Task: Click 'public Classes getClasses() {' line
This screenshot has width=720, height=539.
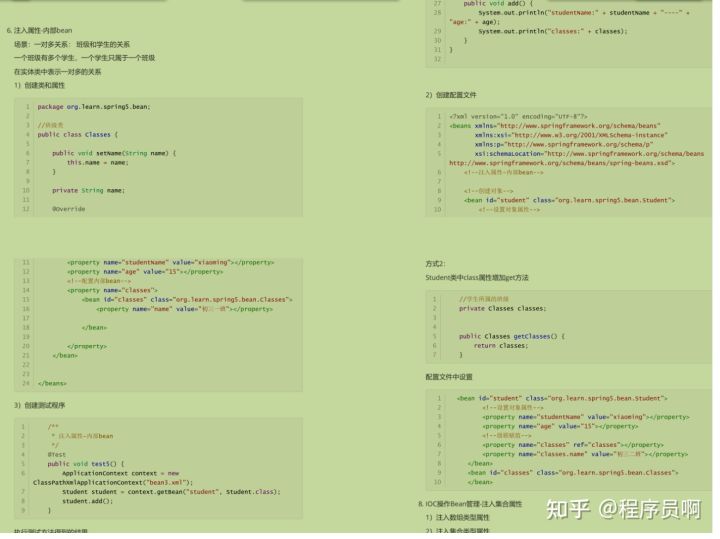Action: (512, 337)
